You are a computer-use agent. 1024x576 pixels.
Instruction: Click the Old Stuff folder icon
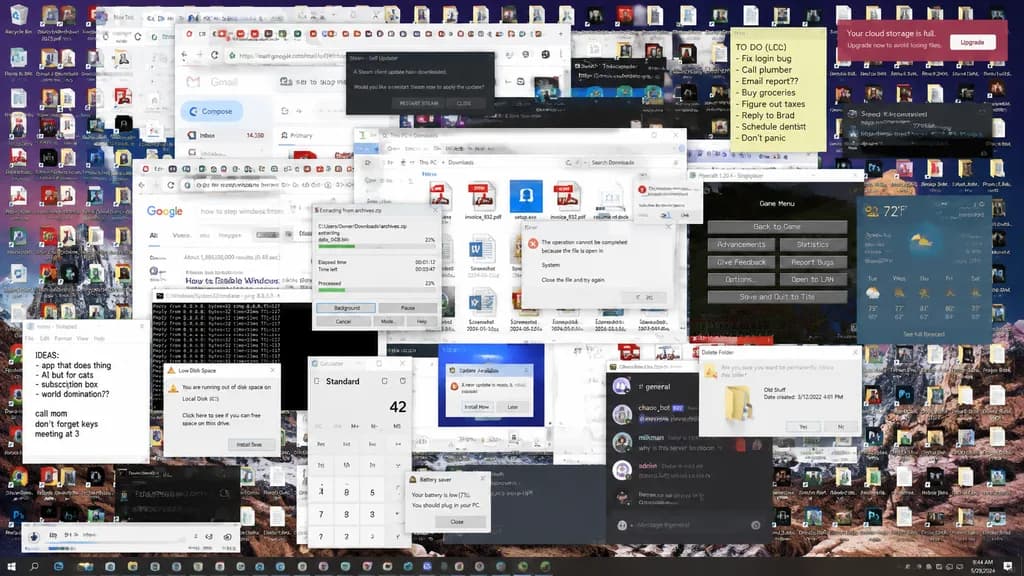pyautogui.click(x=737, y=402)
